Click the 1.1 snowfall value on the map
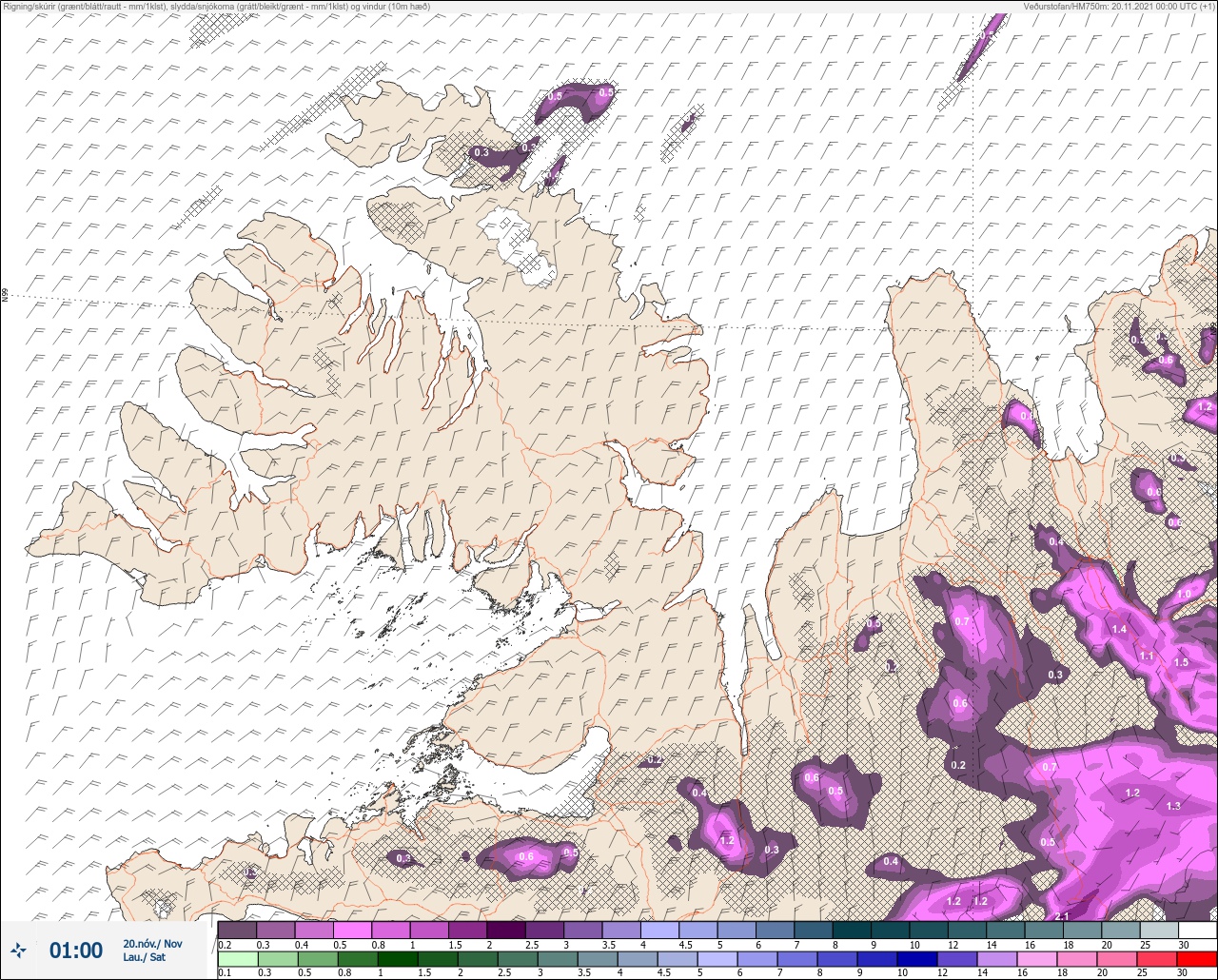 pyautogui.click(x=1147, y=656)
